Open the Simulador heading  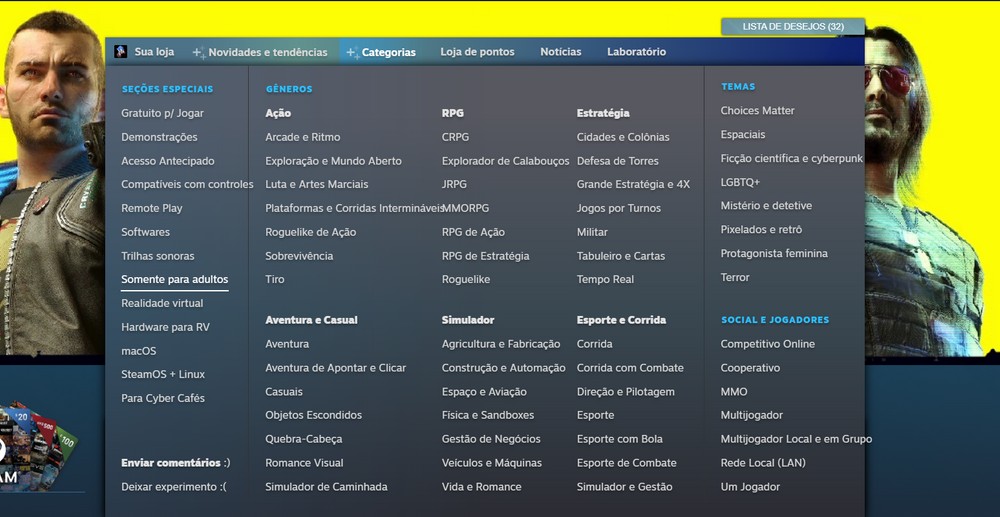[468, 320]
